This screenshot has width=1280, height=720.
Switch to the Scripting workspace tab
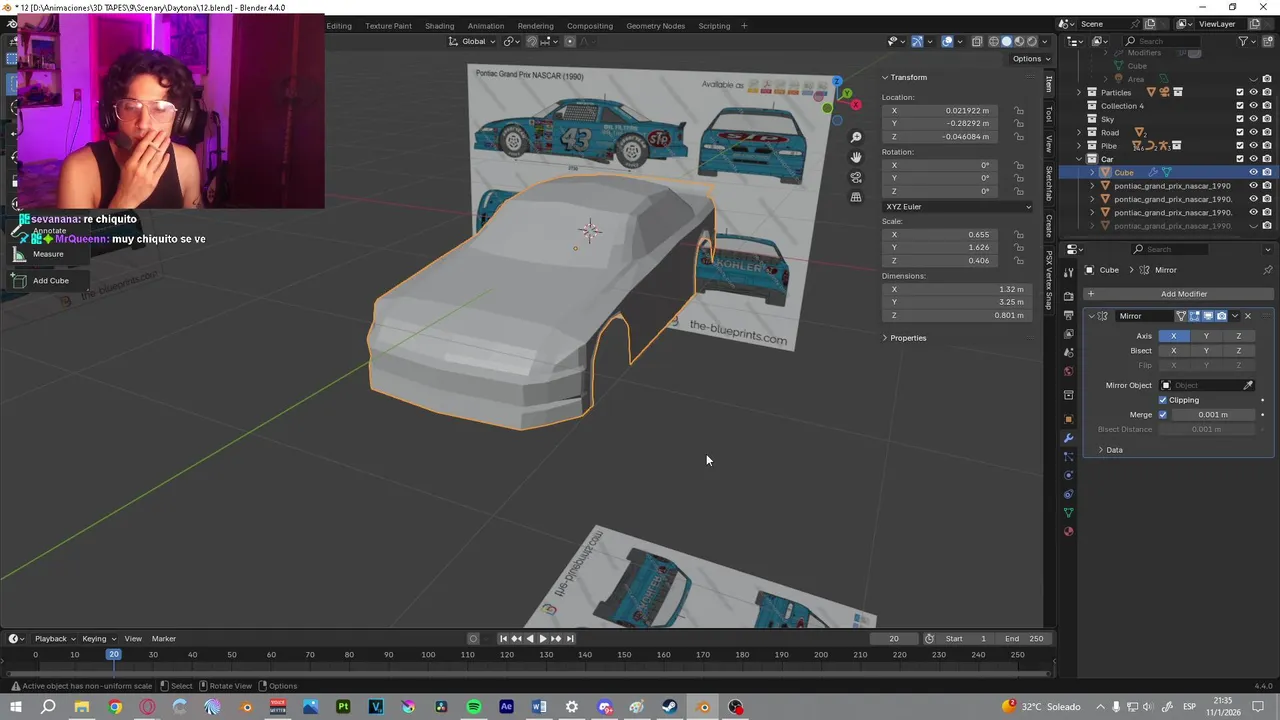714,26
